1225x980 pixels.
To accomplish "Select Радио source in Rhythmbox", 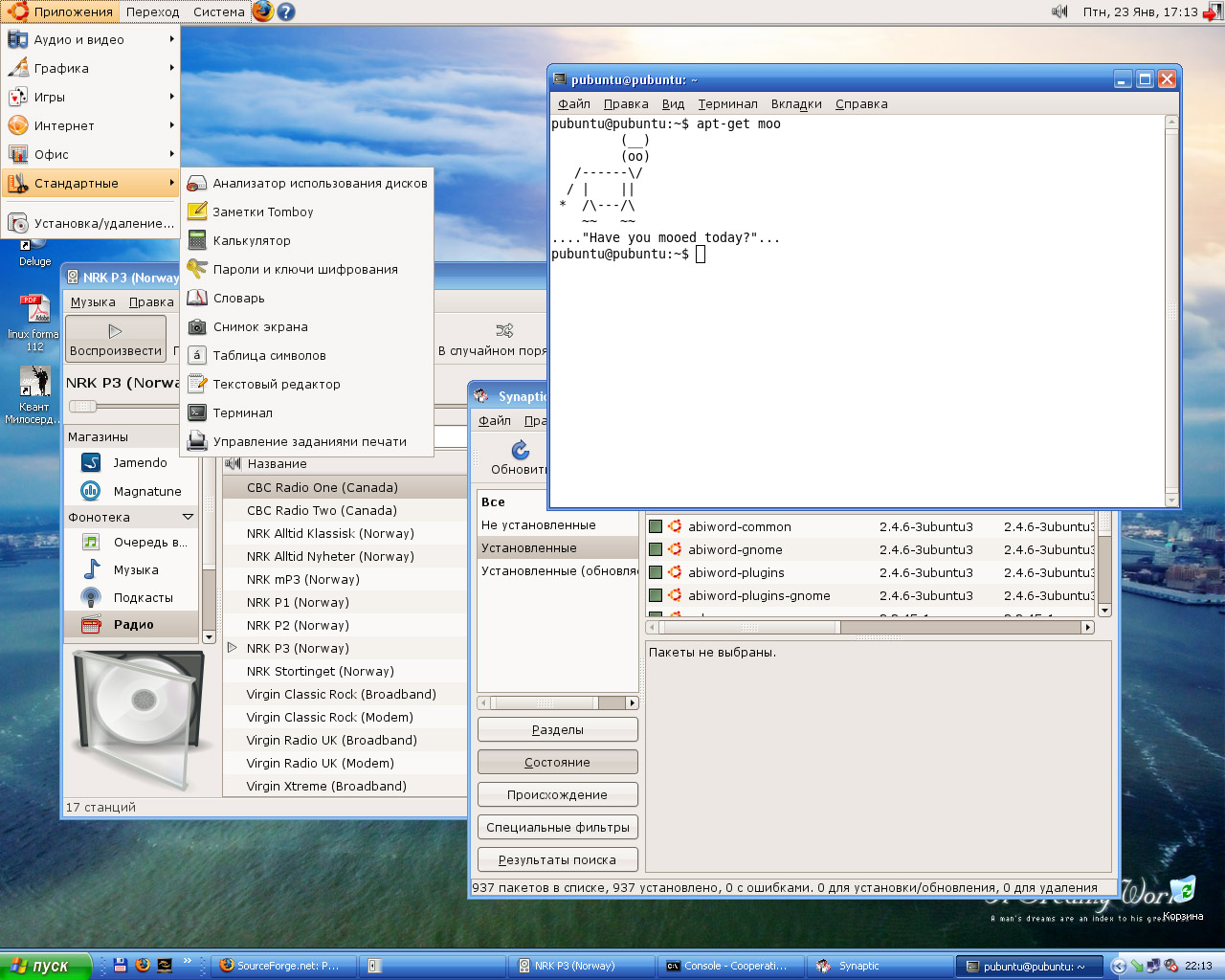I will coord(132,624).
